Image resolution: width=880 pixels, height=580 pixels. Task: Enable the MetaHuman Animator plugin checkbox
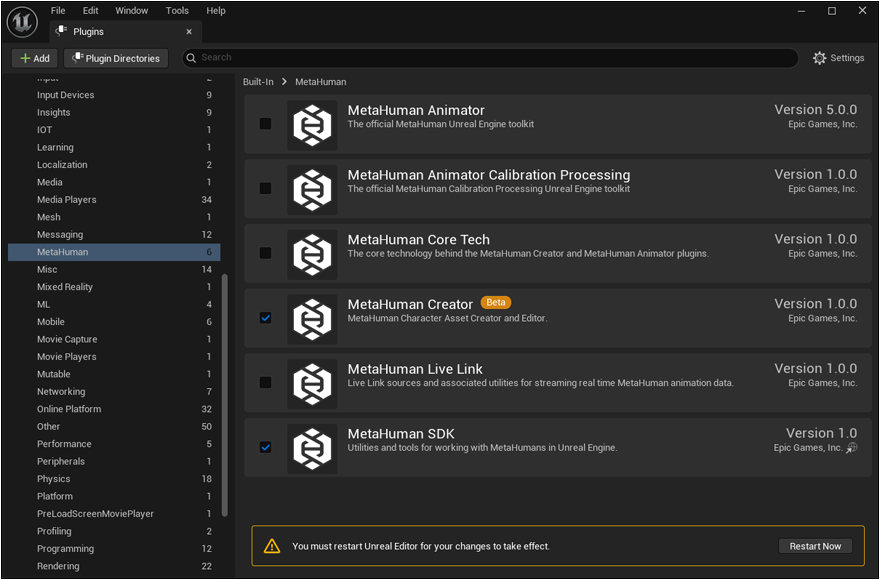click(265, 124)
